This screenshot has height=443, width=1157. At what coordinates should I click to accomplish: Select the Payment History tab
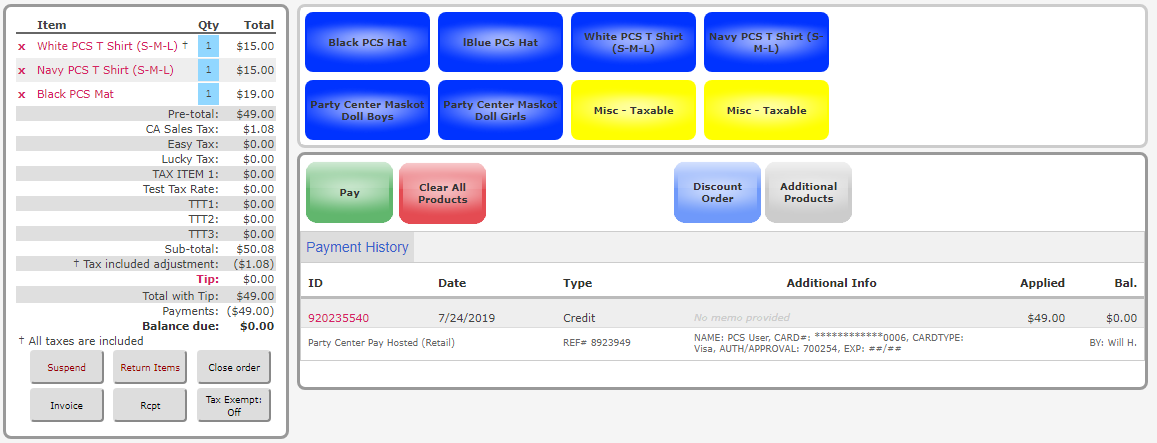click(x=357, y=247)
